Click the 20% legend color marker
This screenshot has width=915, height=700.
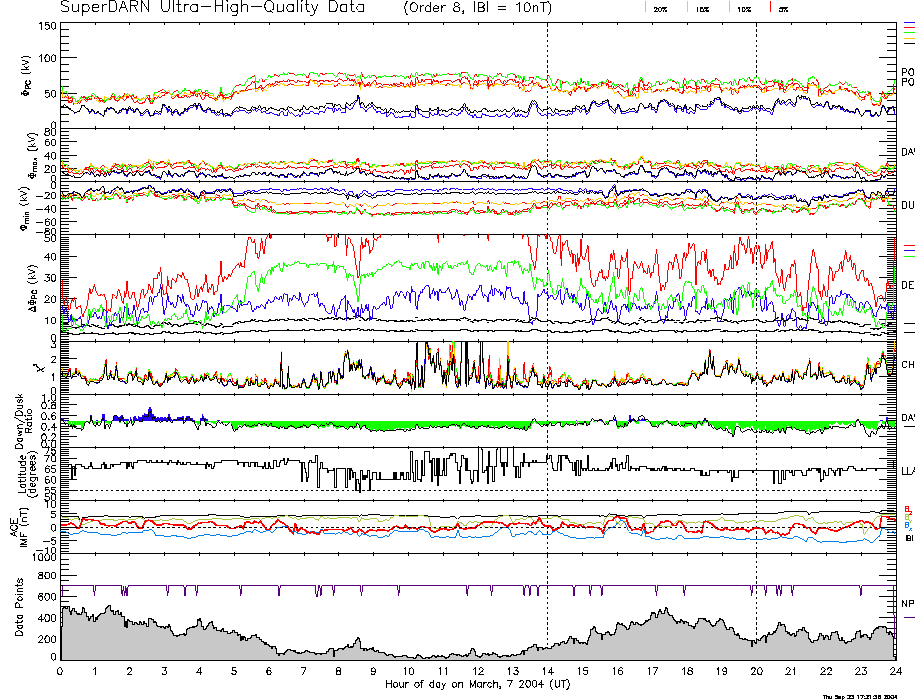click(645, 8)
